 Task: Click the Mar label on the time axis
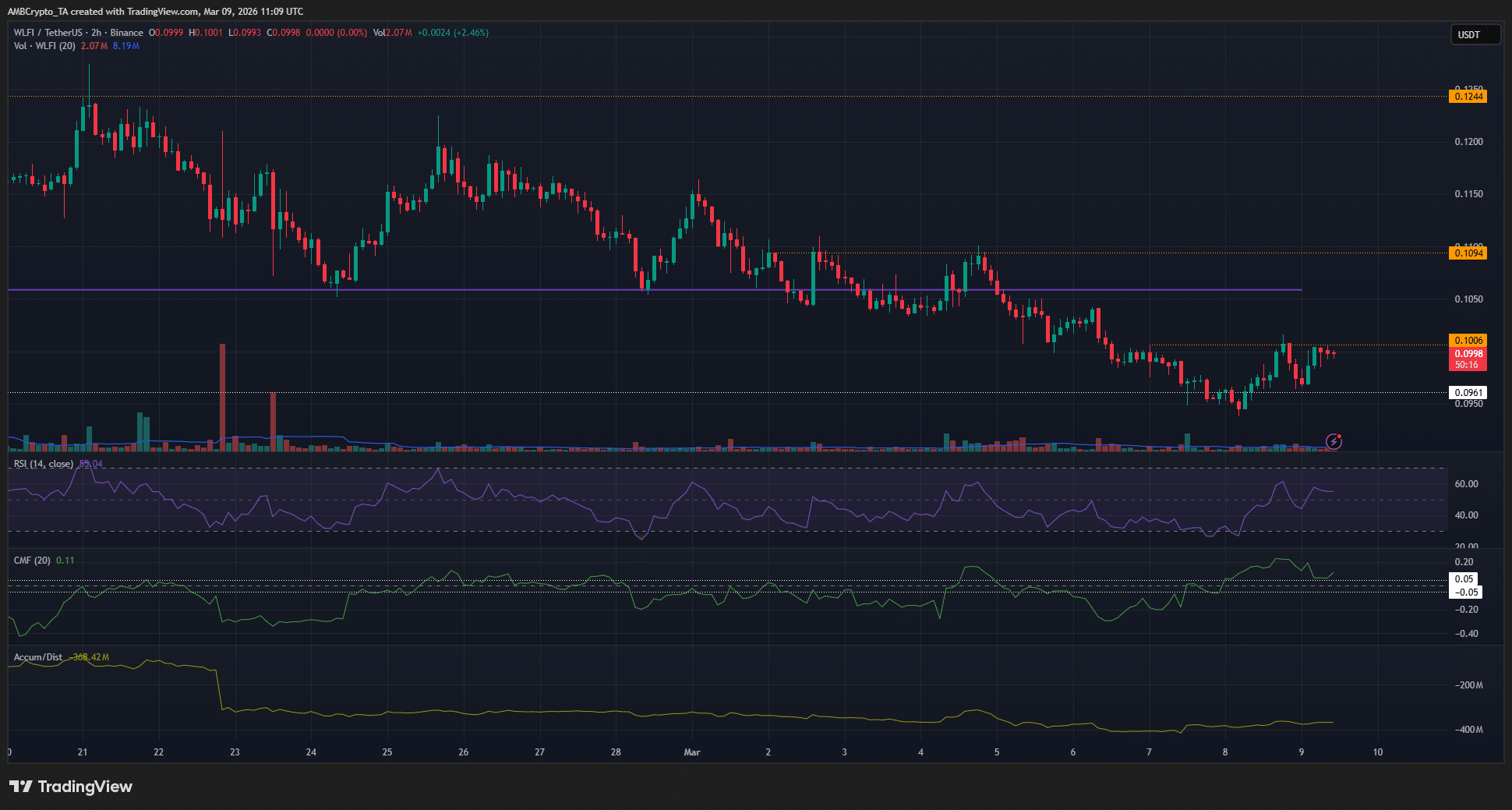pyautogui.click(x=691, y=752)
